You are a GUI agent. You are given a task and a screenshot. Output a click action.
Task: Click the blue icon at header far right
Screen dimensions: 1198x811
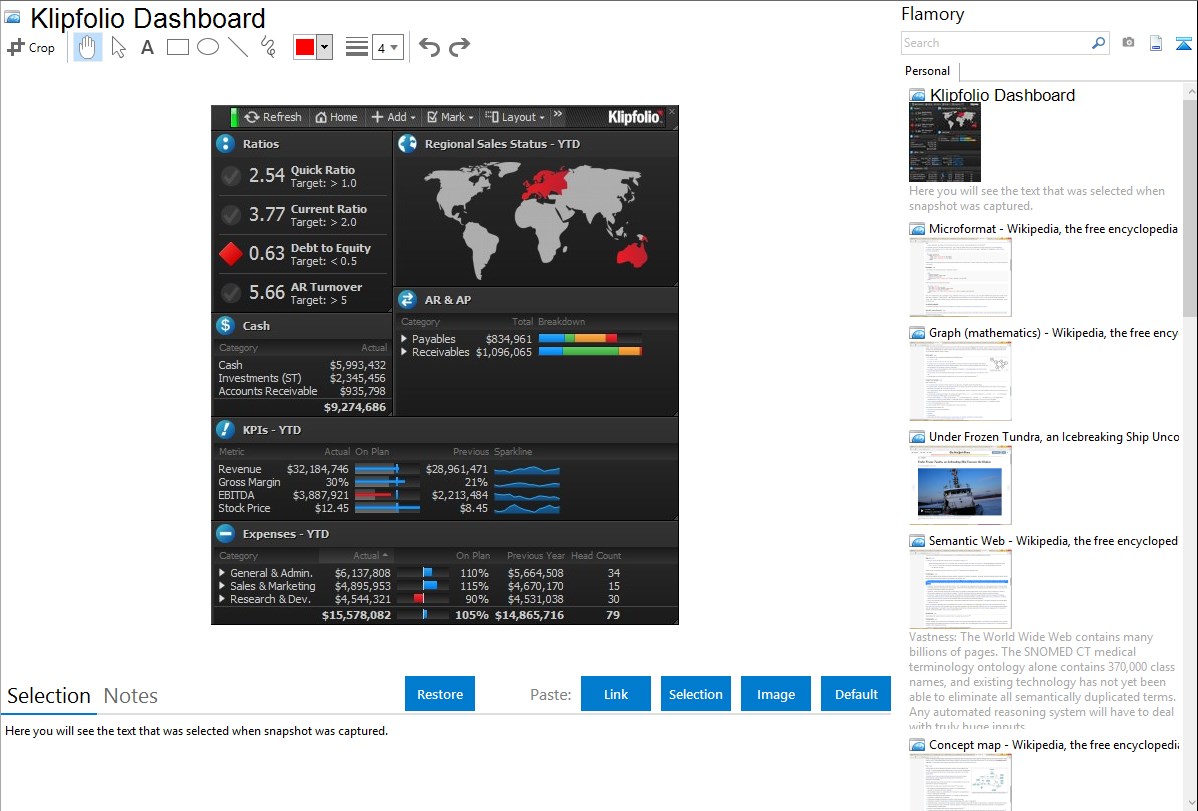(1183, 43)
